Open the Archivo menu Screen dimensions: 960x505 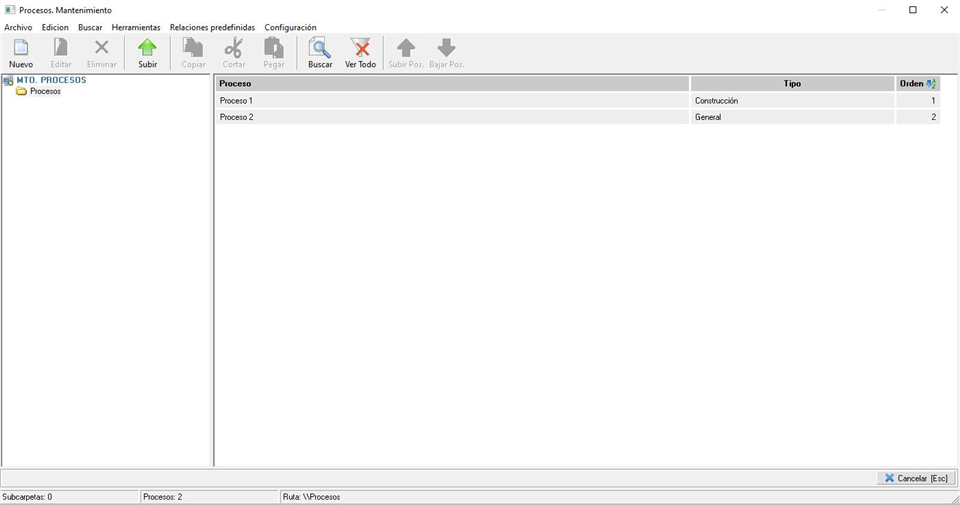click(18, 27)
